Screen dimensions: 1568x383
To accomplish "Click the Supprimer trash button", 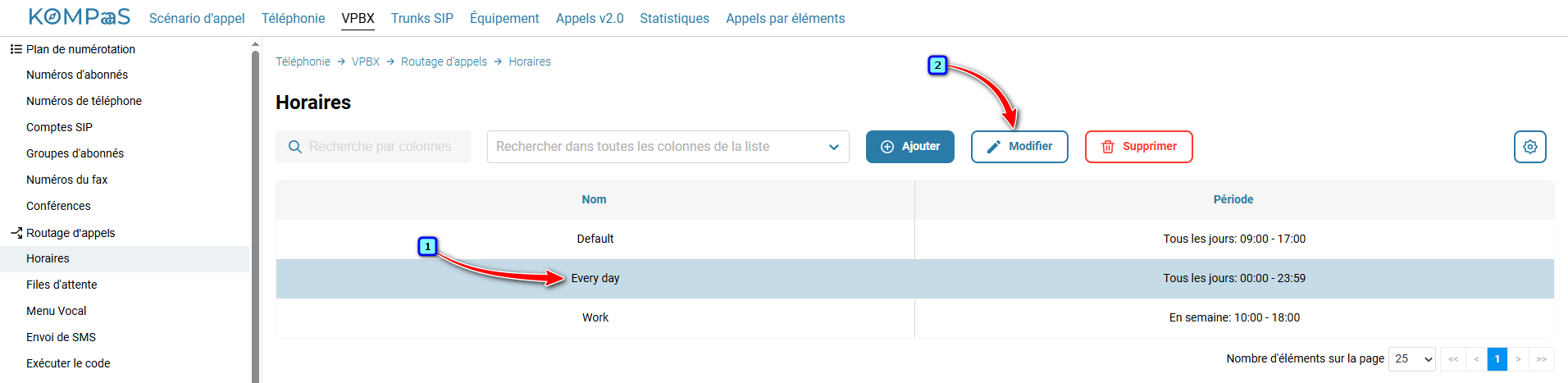I will [1138, 147].
